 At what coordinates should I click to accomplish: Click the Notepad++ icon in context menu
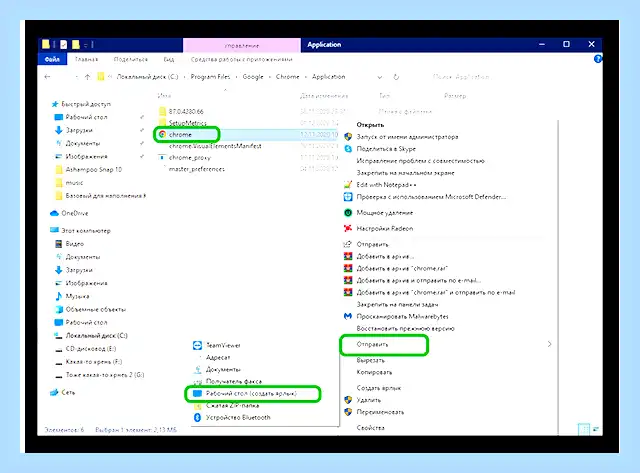coord(348,184)
